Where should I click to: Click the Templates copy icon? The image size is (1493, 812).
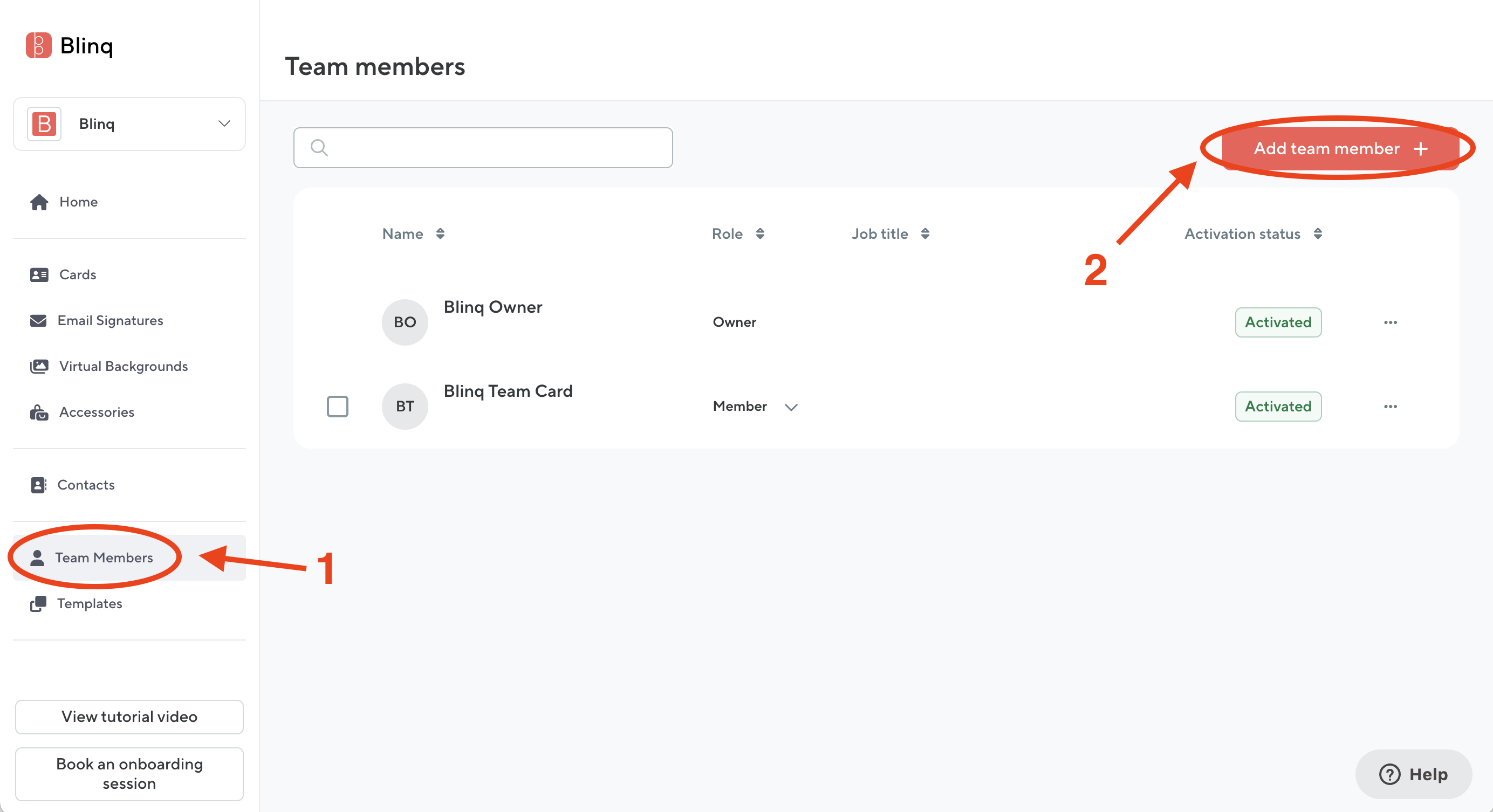point(38,603)
